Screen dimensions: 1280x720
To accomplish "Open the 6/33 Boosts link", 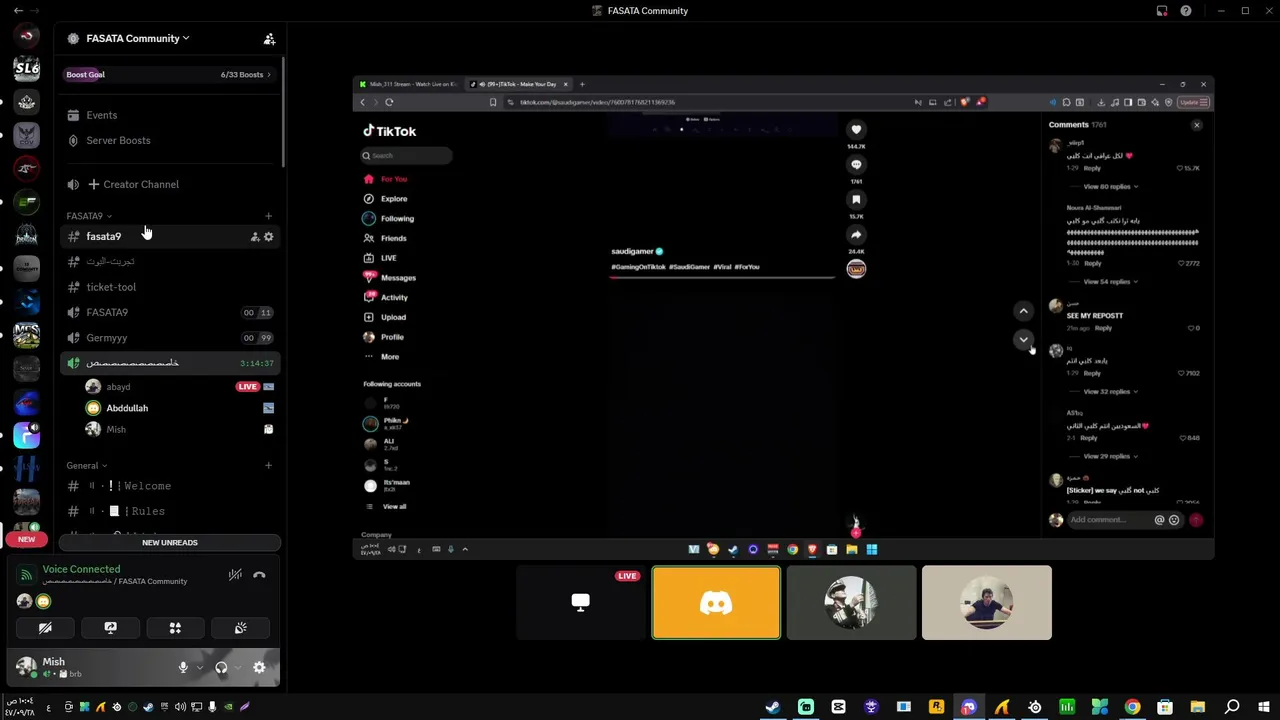I will (x=246, y=75).
